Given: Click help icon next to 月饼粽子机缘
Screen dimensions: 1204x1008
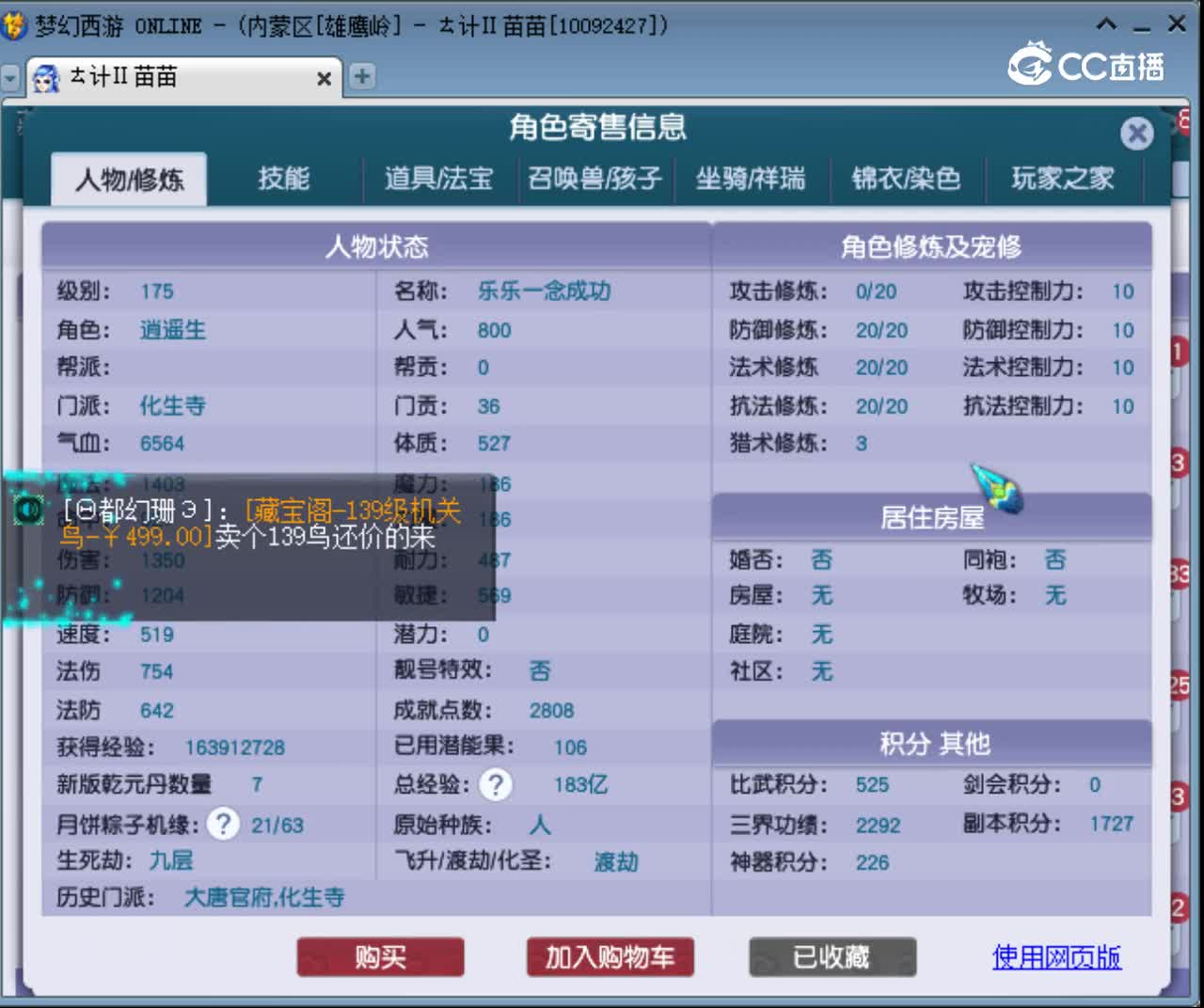Looking at the screenshot, I should [x=223, y=824].
